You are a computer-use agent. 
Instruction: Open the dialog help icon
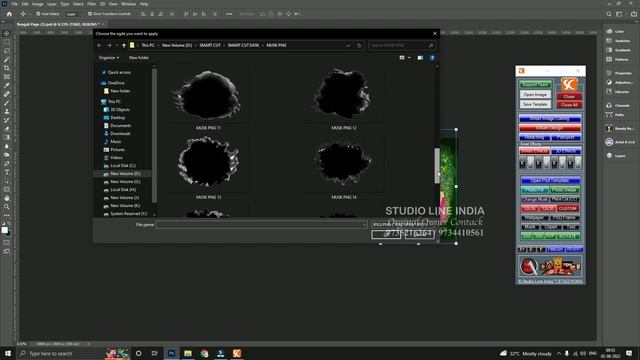point(432,58)
